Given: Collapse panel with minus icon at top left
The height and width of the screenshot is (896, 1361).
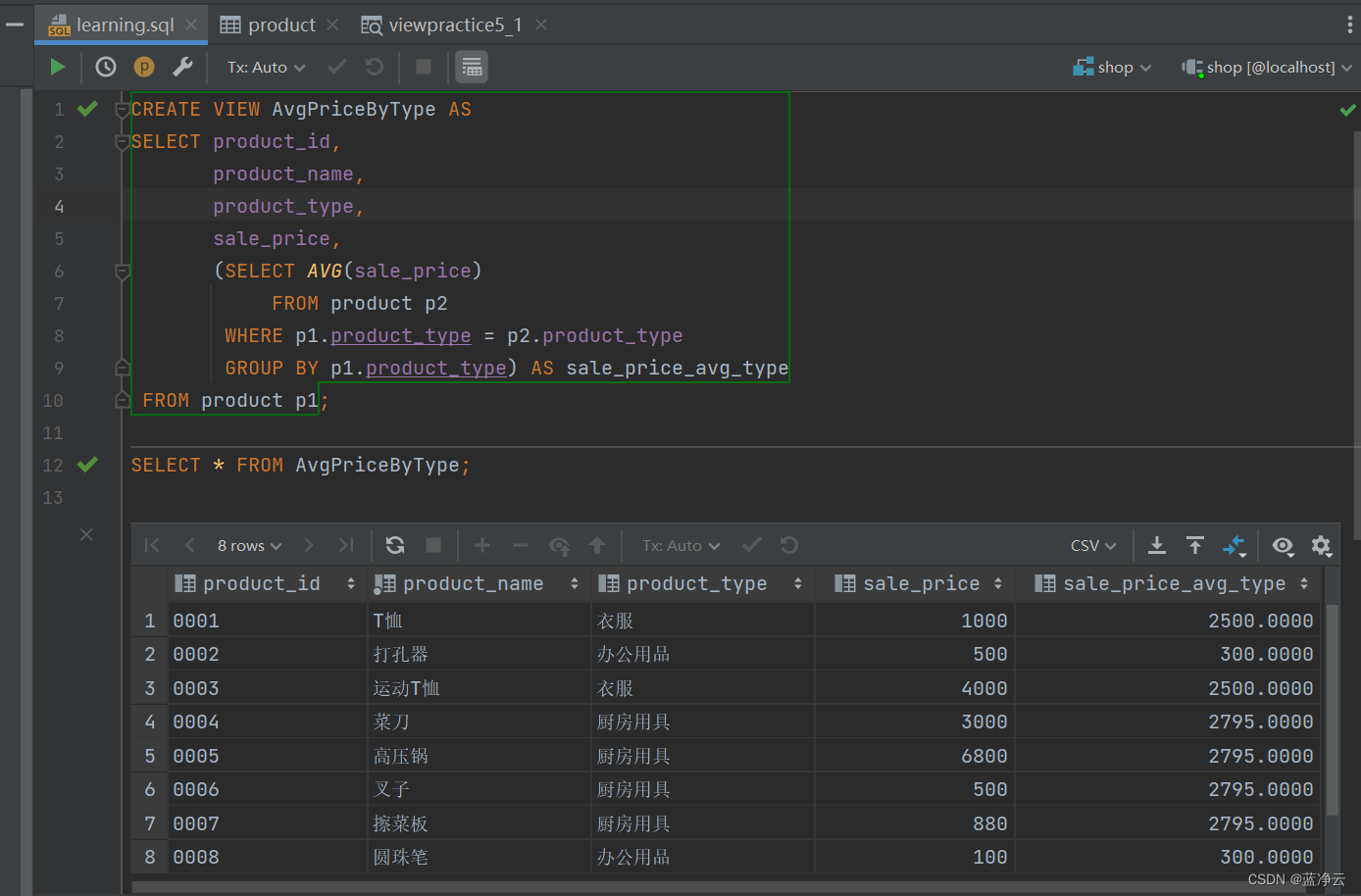Looking at the screenshot, I should coord(15,25).
